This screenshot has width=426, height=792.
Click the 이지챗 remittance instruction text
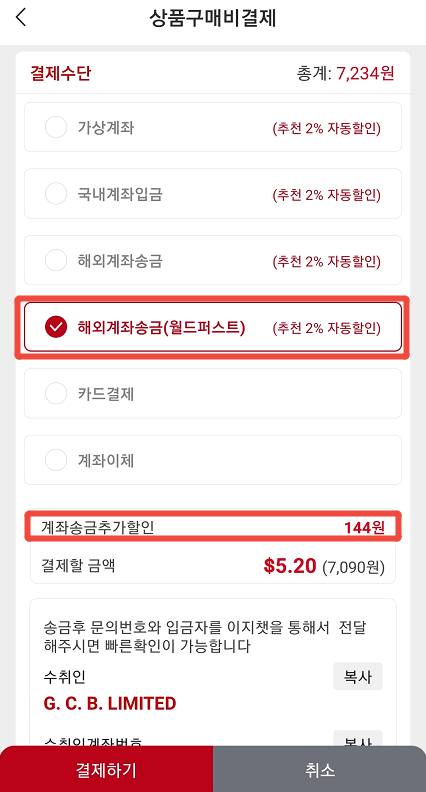click(205, 637)
